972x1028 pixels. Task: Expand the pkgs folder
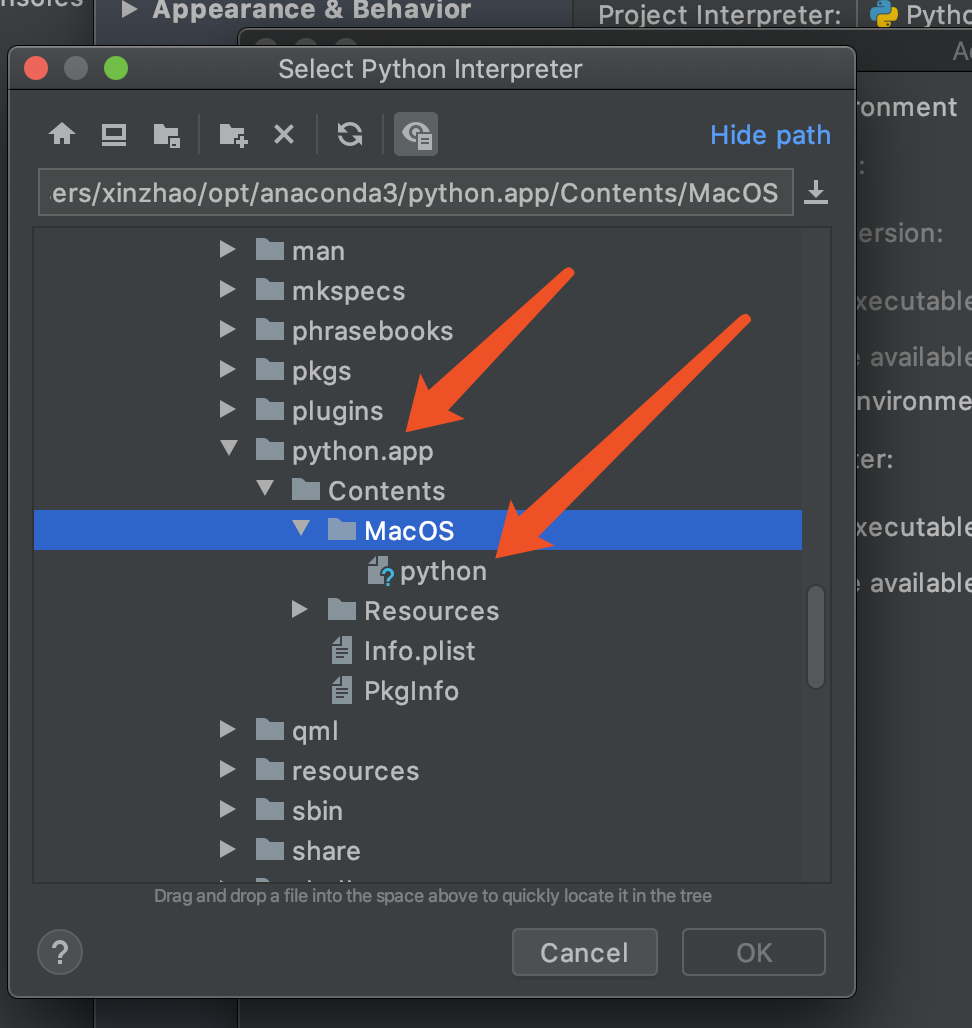tap(227, 369)
